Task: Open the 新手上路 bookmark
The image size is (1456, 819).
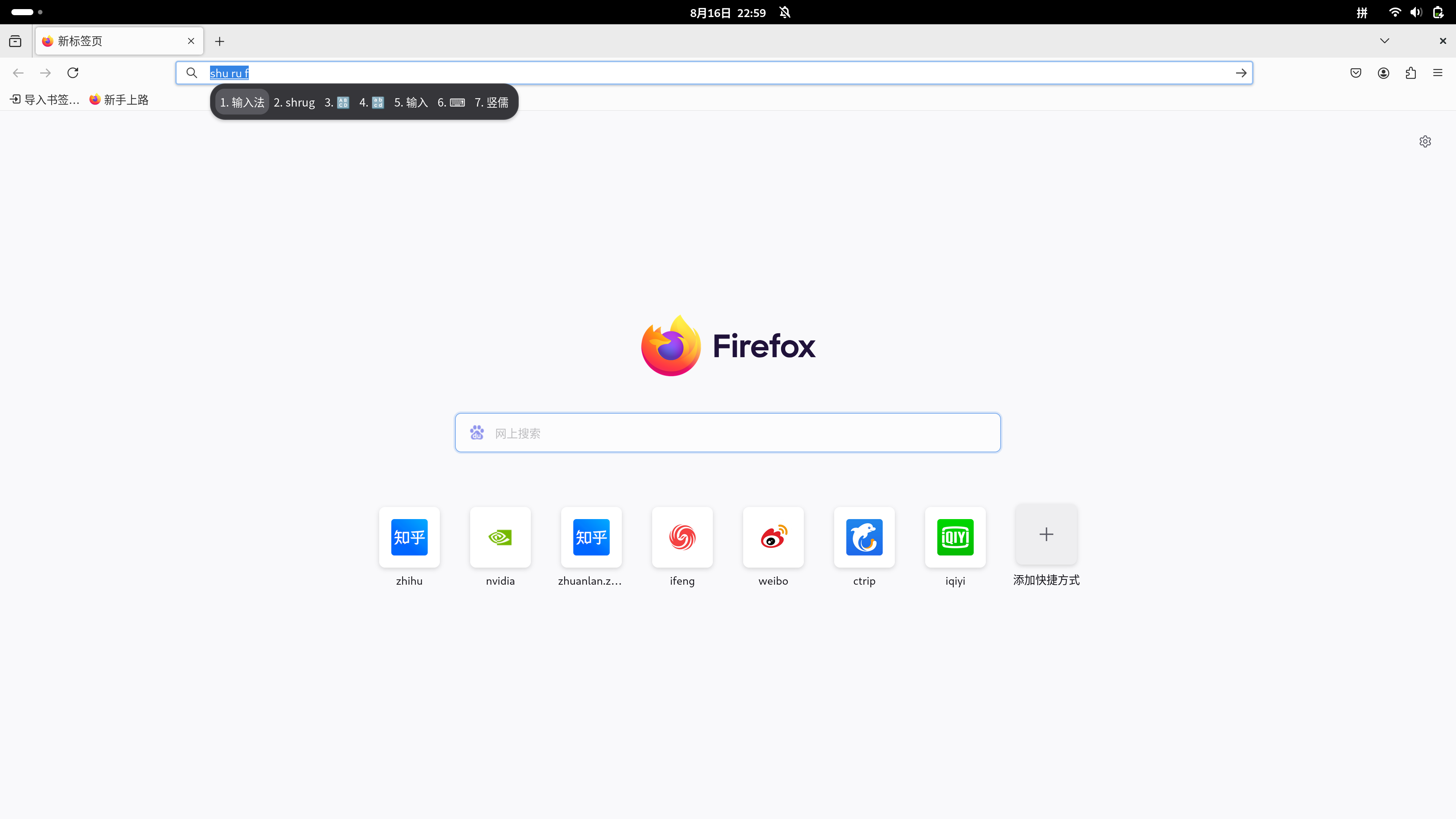Action: pos(119,100)
